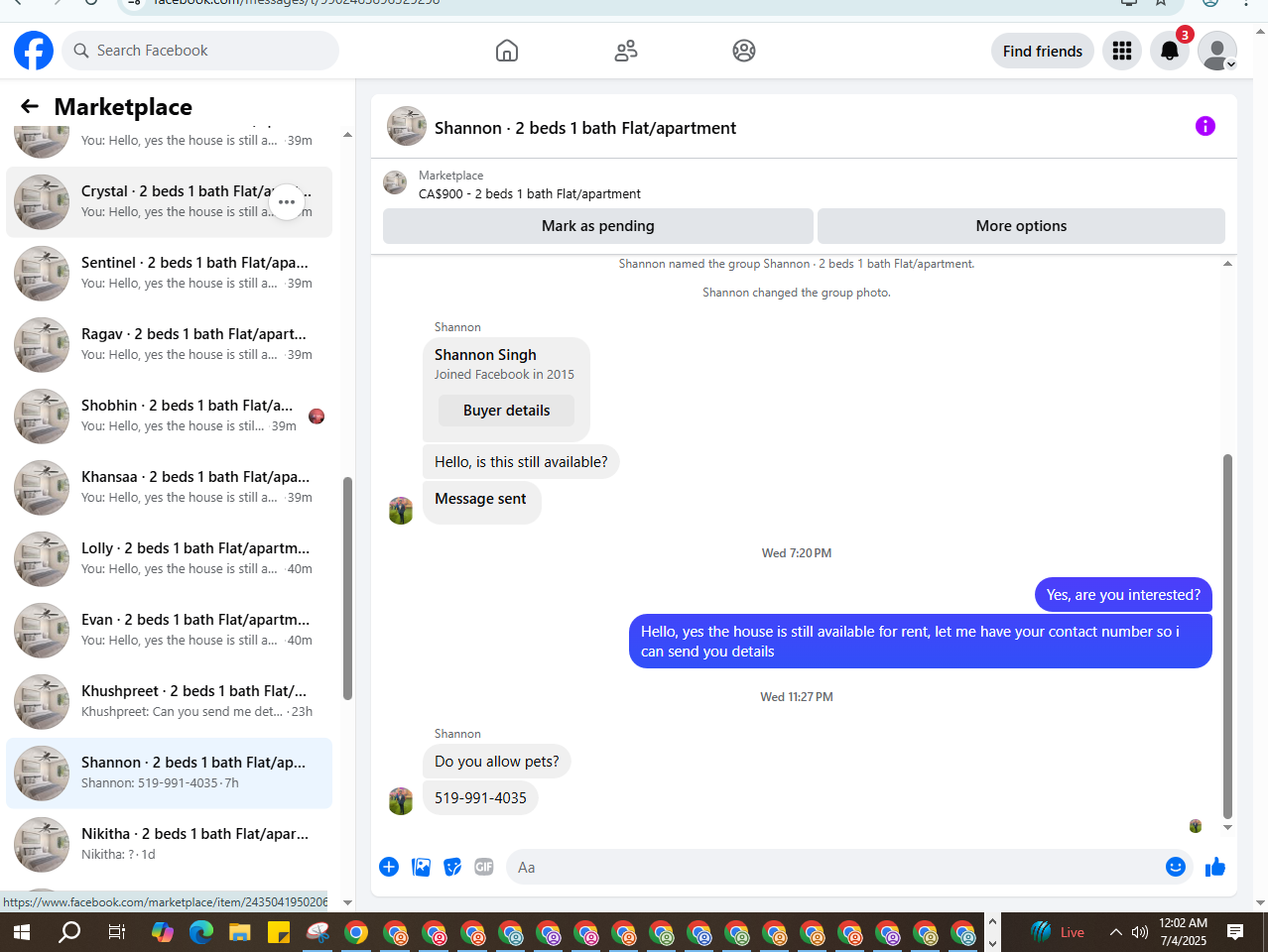1268x952 pixels.
Task: Click the Mark as pending button
Action: click(x=598, y=226)
